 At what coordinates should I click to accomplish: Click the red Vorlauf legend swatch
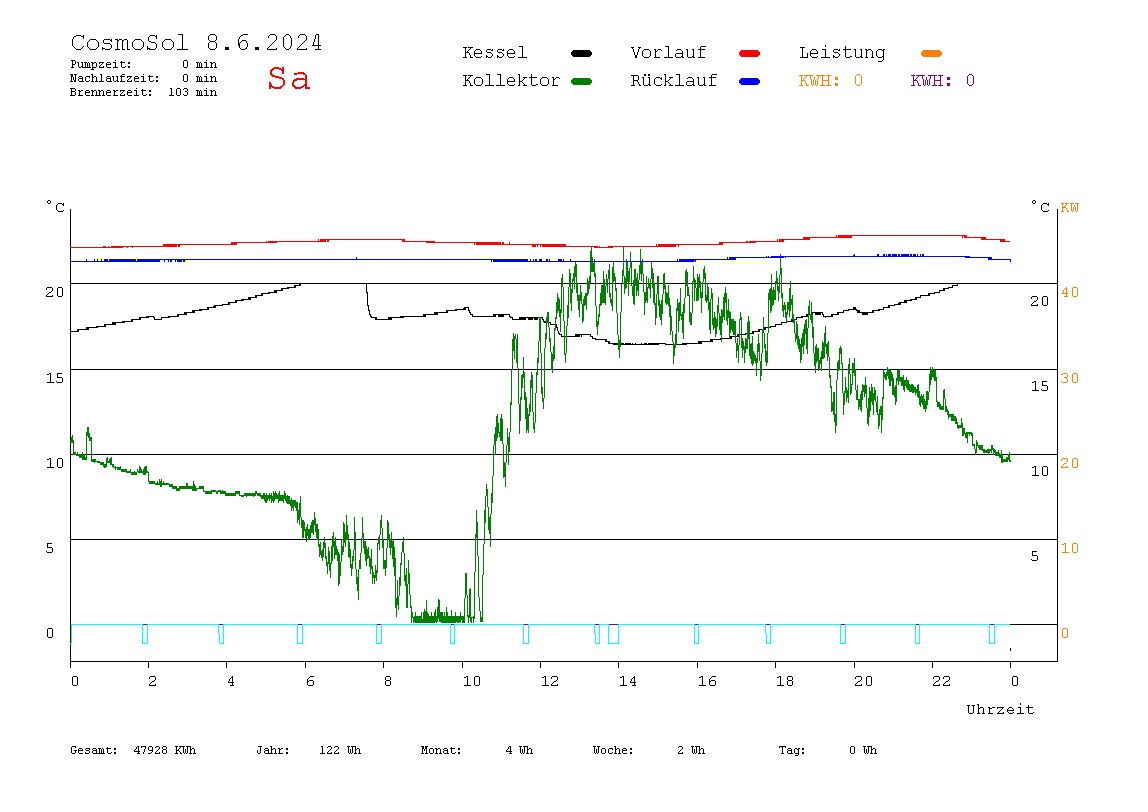(750, 53)
